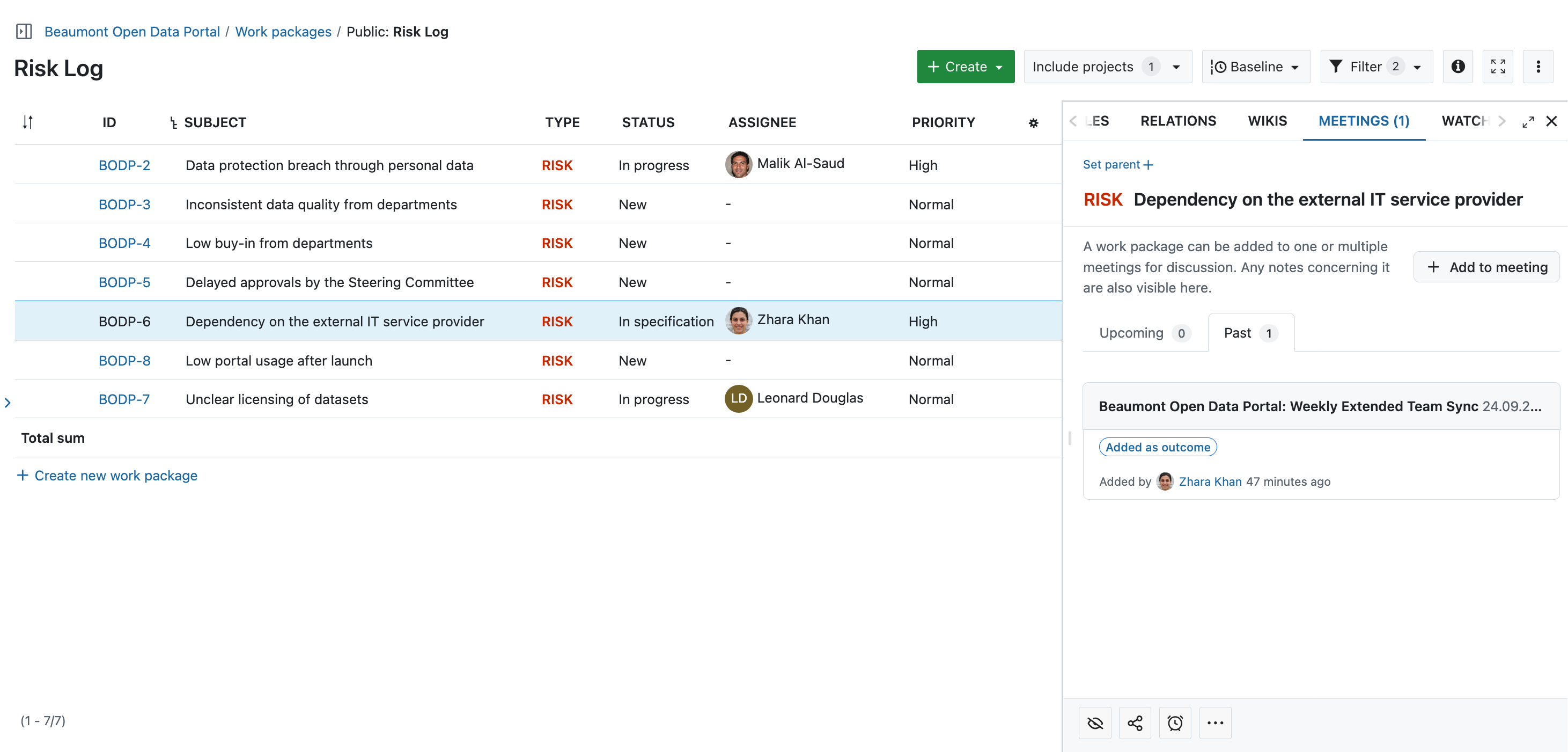Open the ellipsis more actions at panel bottom
Viewport: 1568px width, 752px height.
pos(1216,723)
